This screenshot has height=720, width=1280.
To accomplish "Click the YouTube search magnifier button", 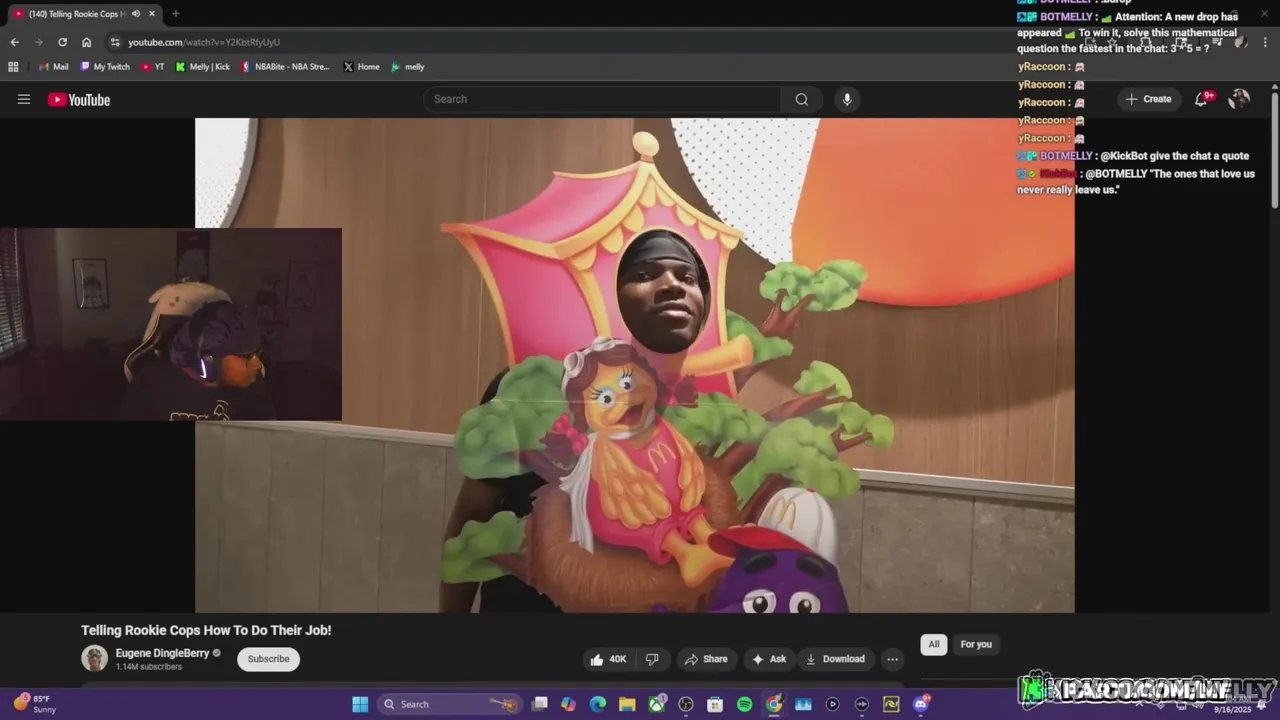I will click(x=801, y=99).
